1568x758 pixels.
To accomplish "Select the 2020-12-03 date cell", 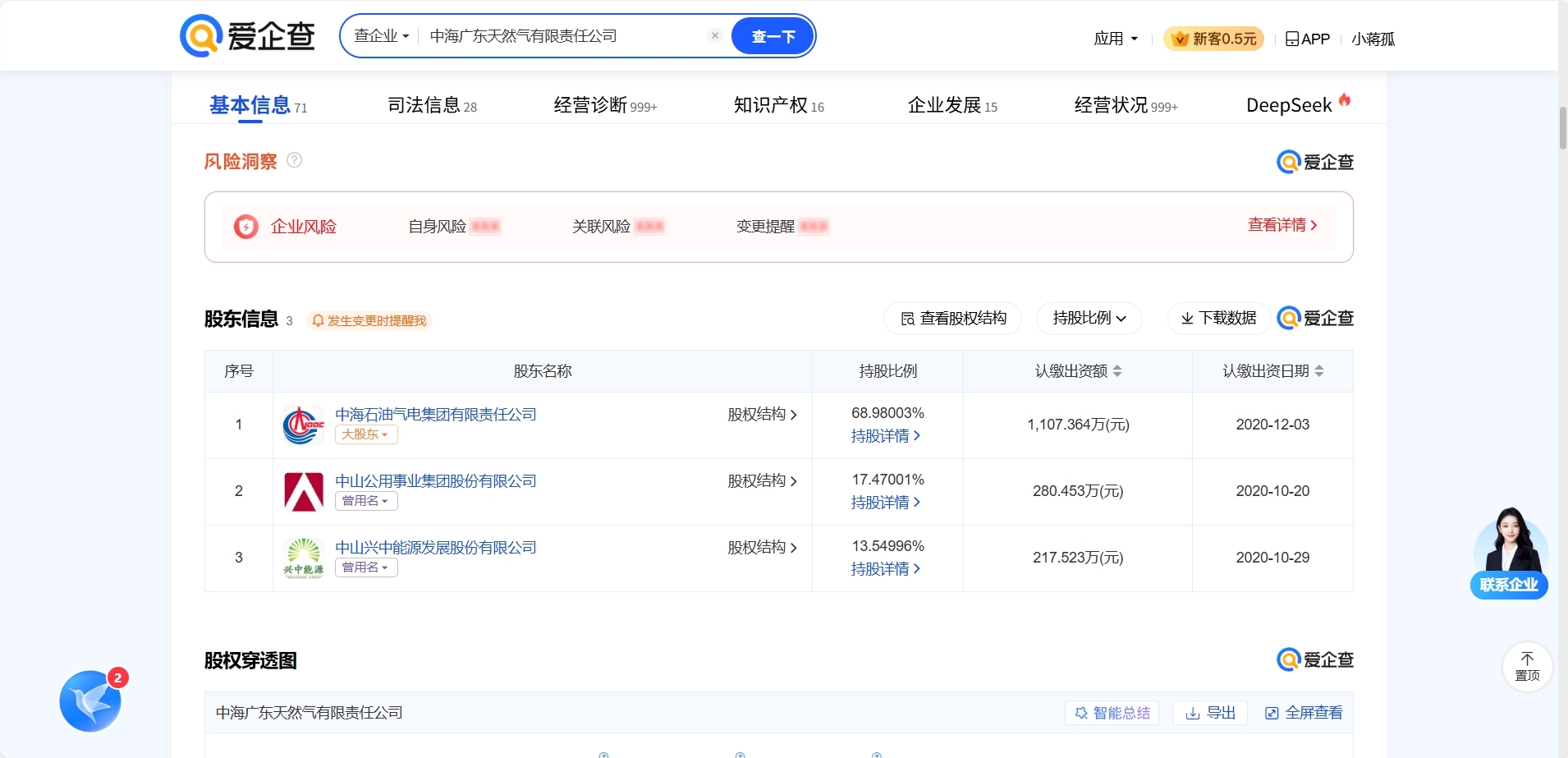I will click(x=1272, y=425).
